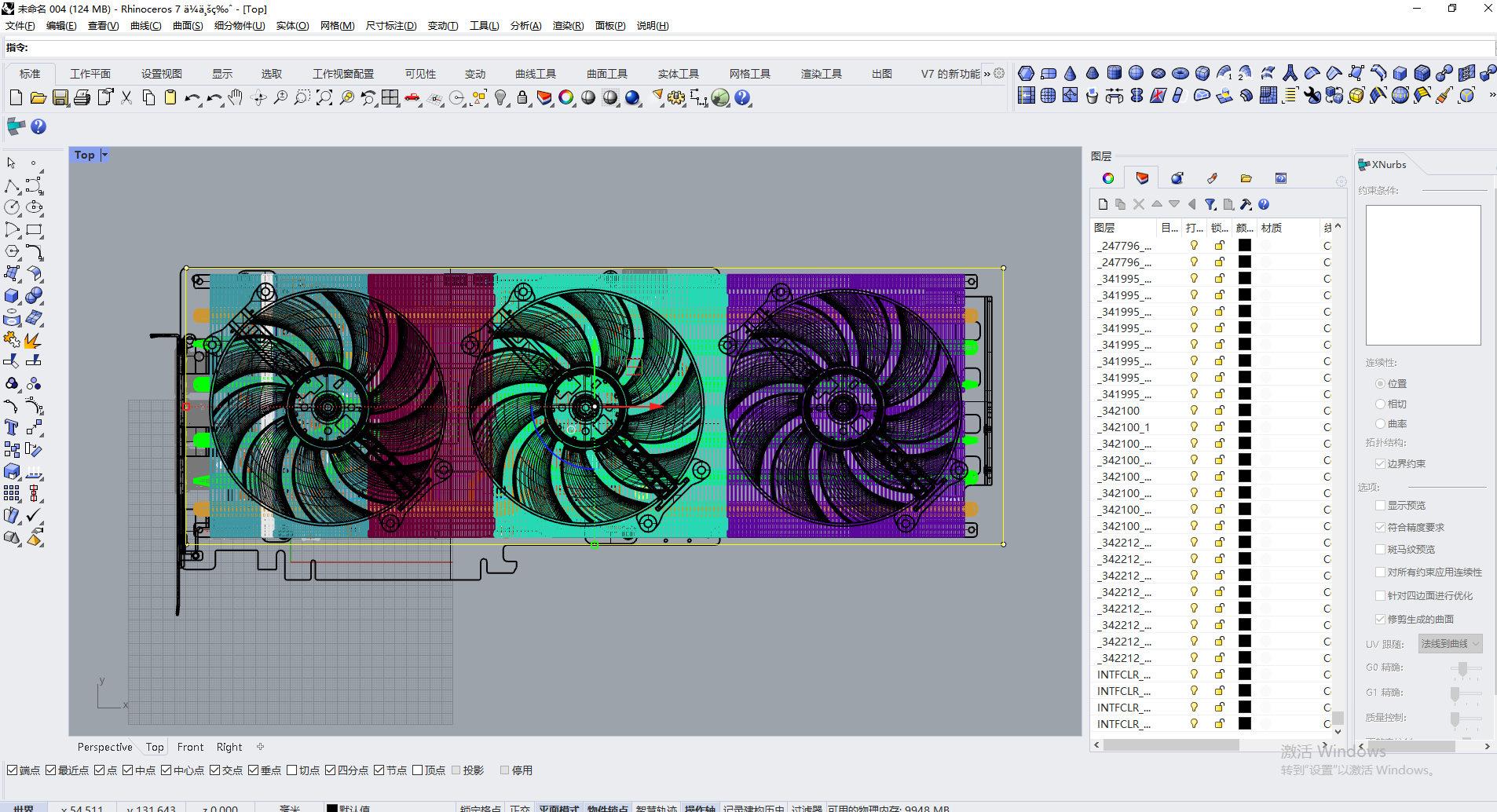Select the 曲率 radio button in XNurbs panel

point(1381,423)
